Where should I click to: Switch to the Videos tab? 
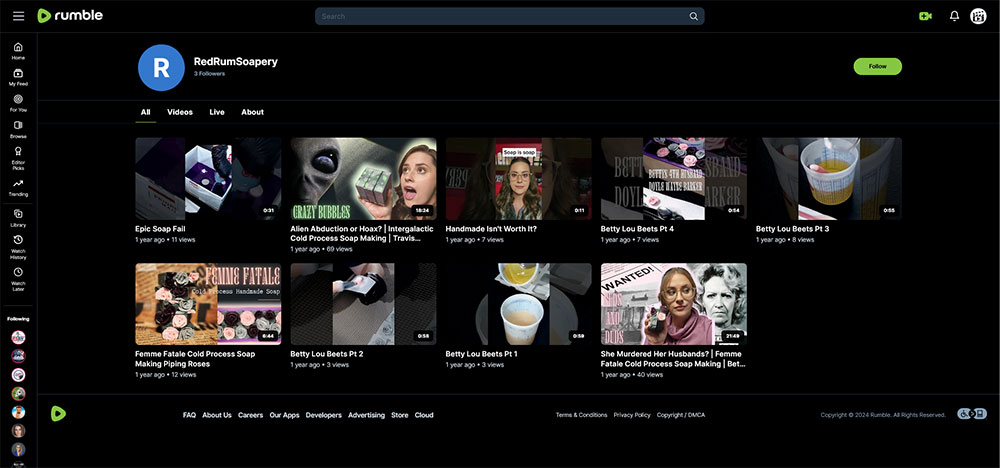pos(180,112)
